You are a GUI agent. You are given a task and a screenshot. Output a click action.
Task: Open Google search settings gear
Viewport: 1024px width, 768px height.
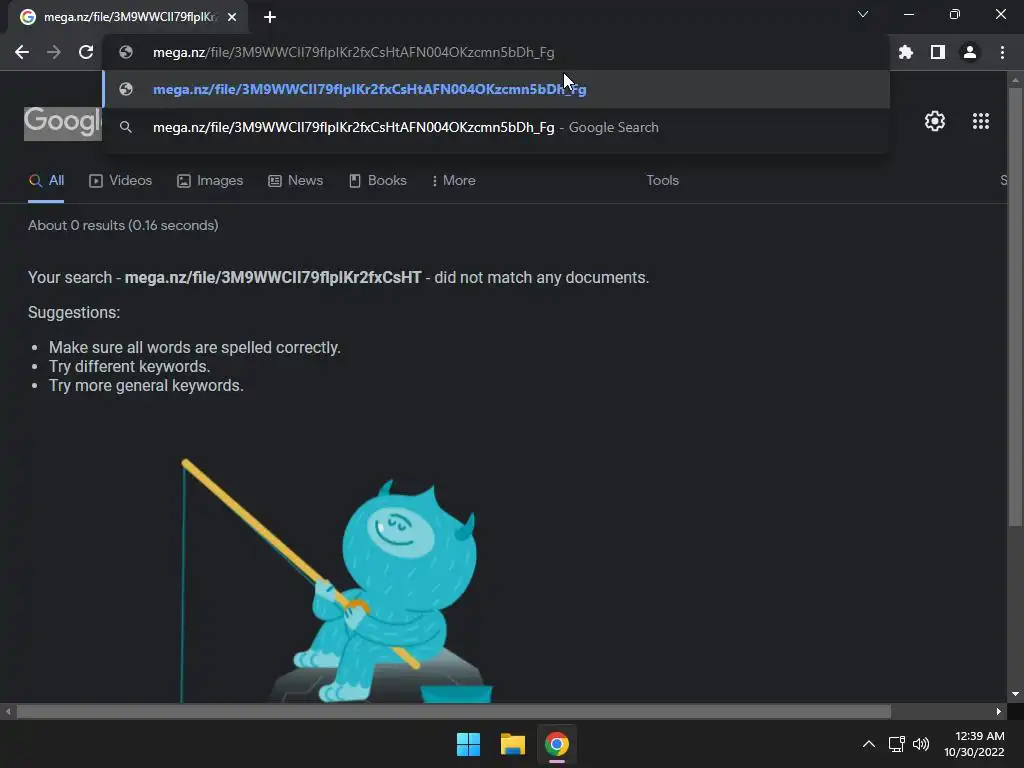click(x=935, y=121)
